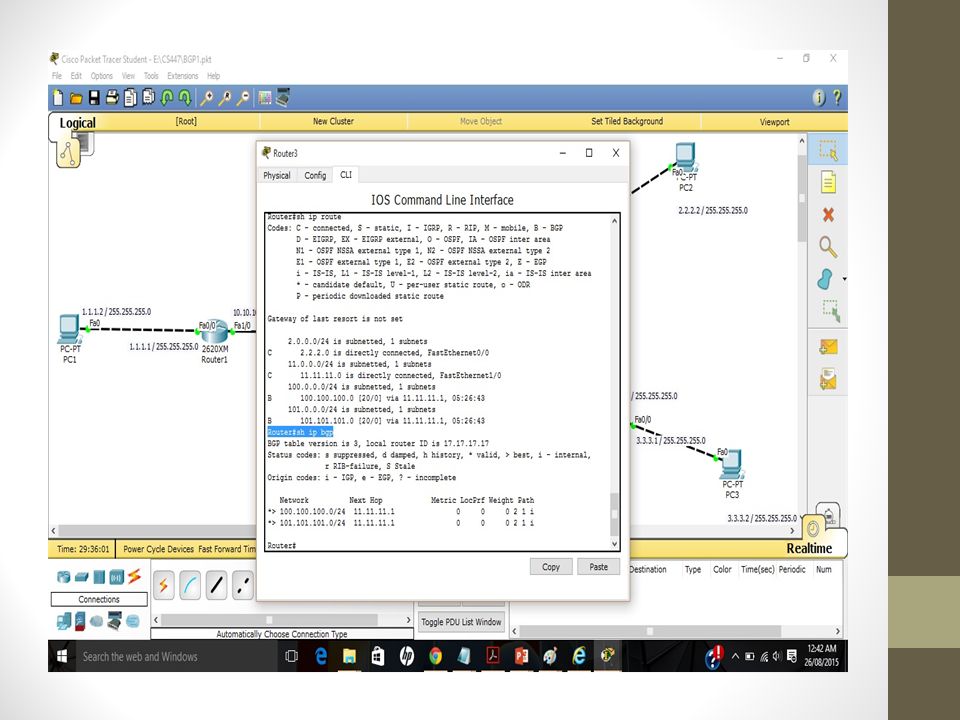Select the Wireless Devices category icon
Viewport: 960px width, 720px height.
[117, 577]
